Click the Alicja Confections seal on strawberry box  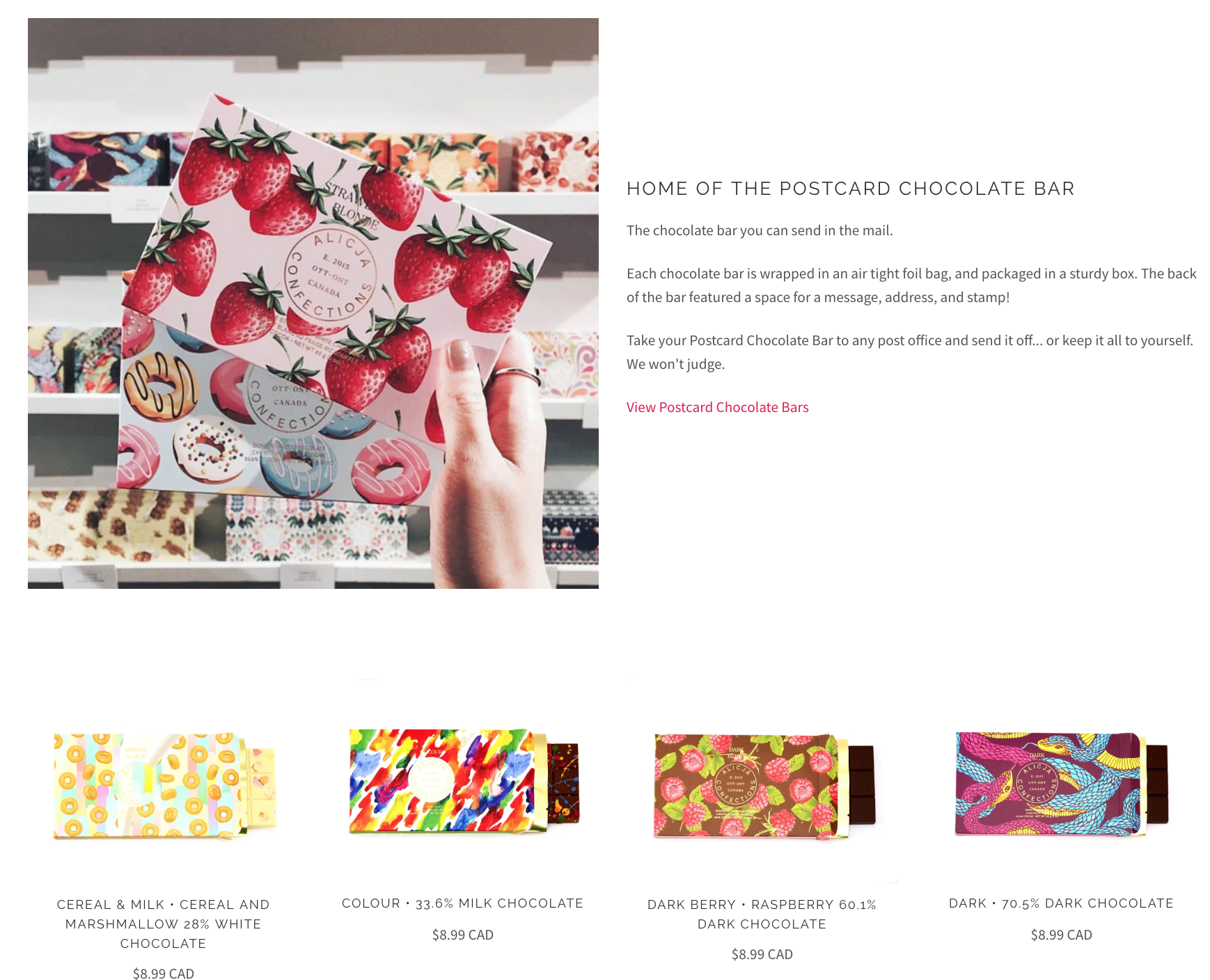click(x=330, y=276)
